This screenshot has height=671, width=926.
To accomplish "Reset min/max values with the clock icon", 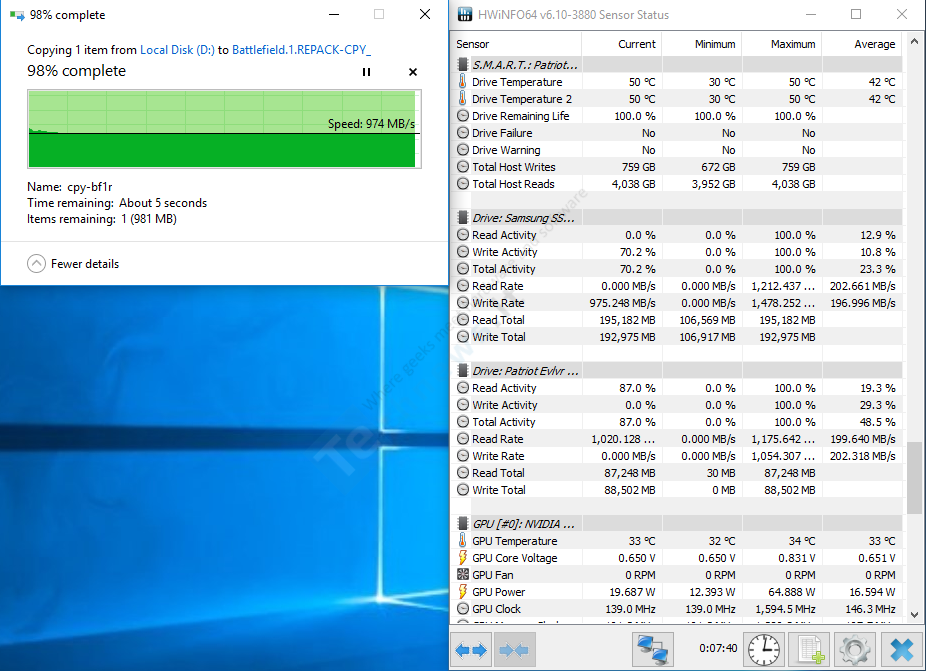I will (764, 650).
